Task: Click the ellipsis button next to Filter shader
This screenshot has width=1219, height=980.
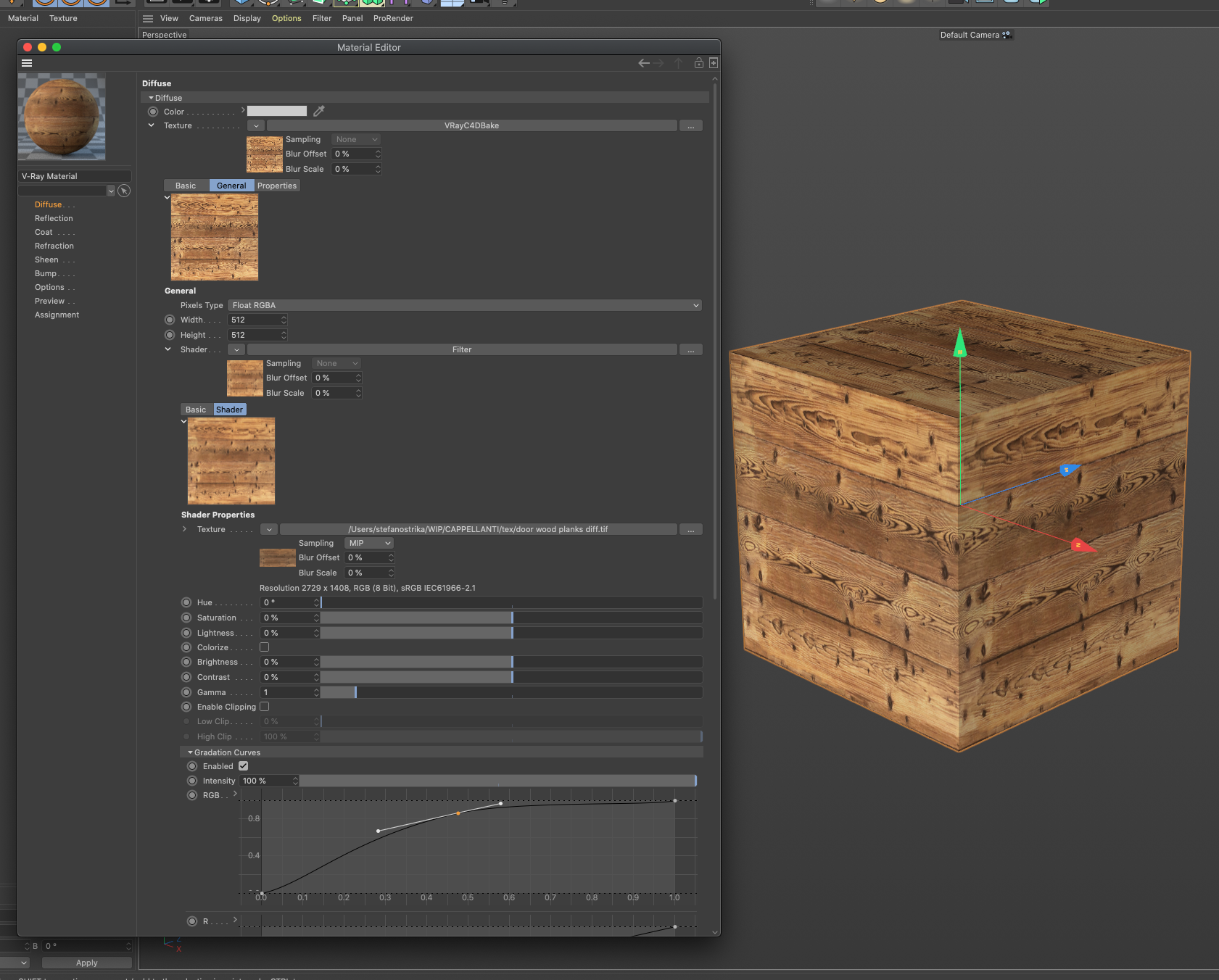Action: click(x=691, y=350)
